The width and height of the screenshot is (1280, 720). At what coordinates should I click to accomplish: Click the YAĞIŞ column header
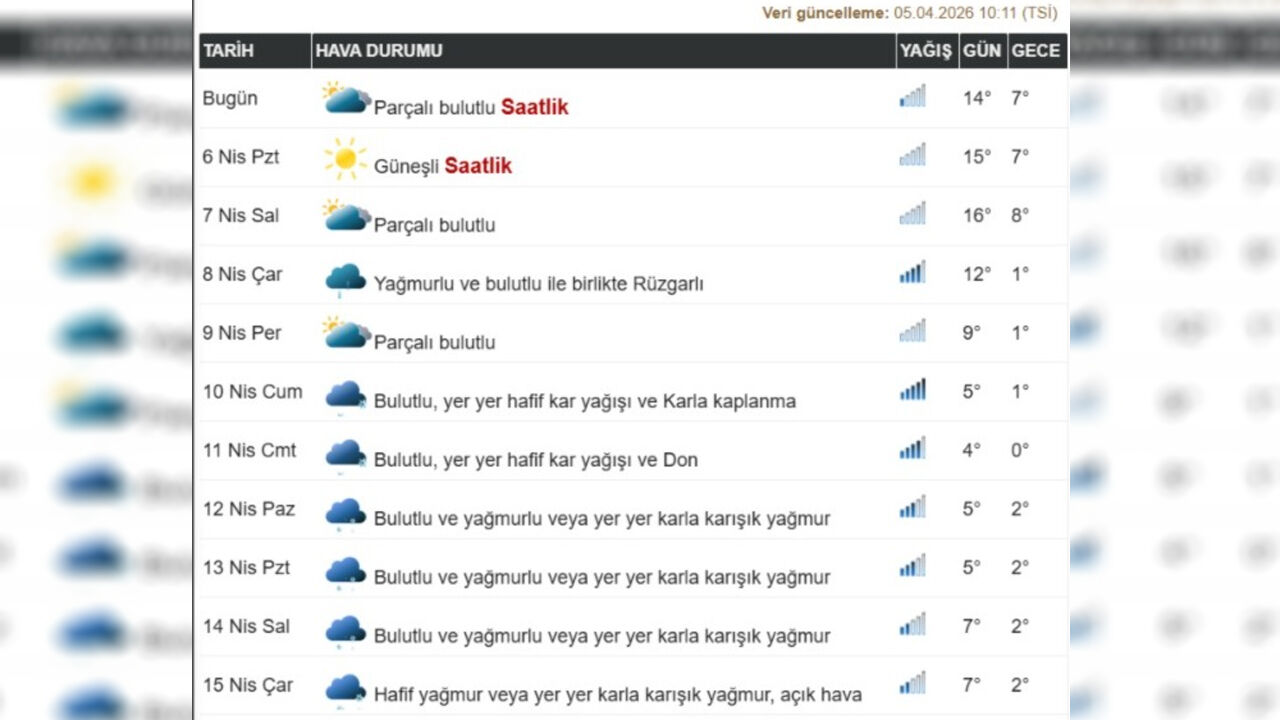tap(926, 50)
